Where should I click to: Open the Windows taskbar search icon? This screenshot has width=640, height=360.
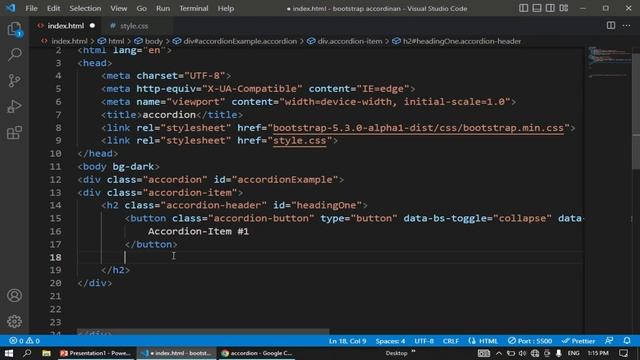(x=27, y=353)
